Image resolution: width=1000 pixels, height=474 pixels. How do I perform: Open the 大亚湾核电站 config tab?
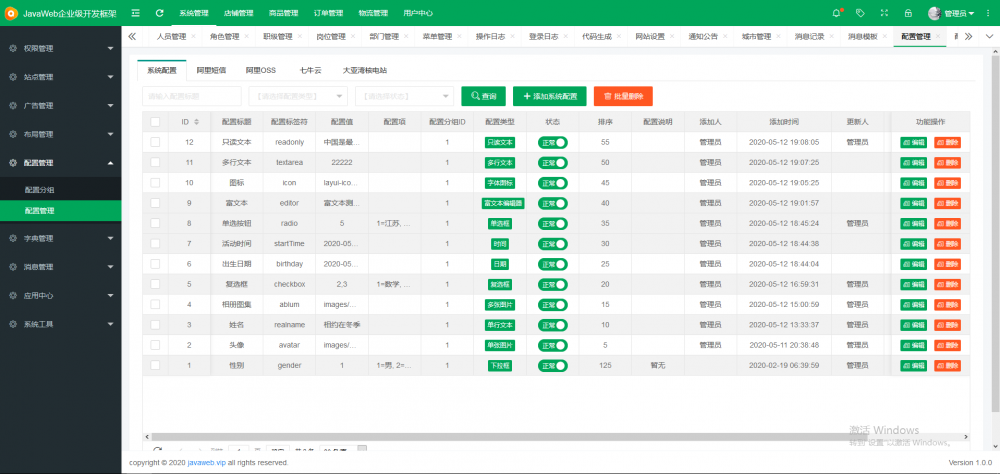pyautogui.click(x=365, y=71)
